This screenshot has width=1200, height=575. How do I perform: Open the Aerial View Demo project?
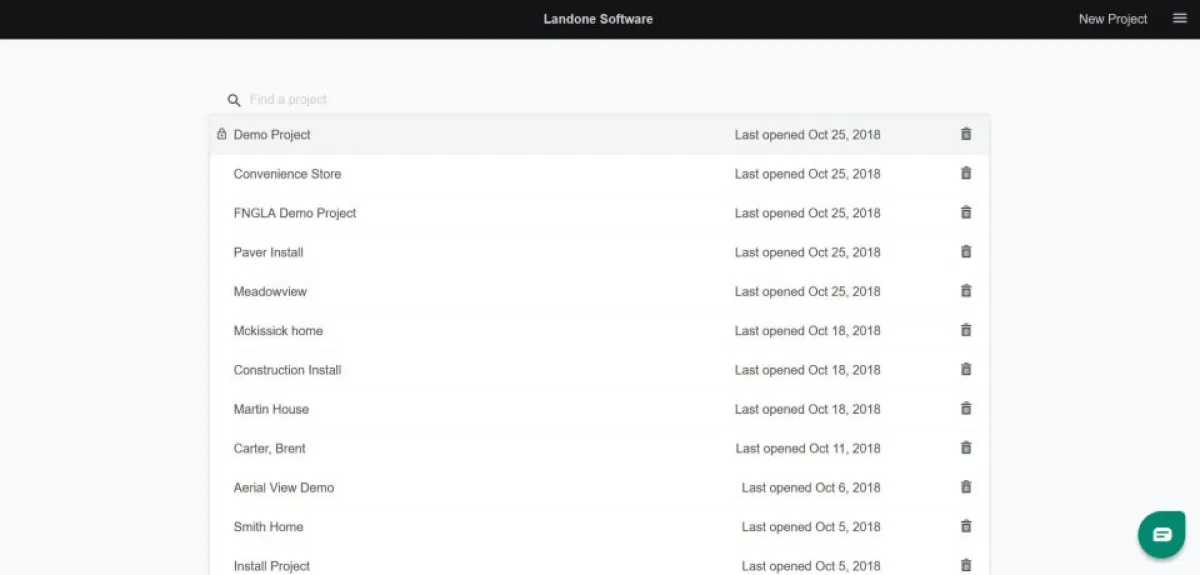click(x=284, y=488)
